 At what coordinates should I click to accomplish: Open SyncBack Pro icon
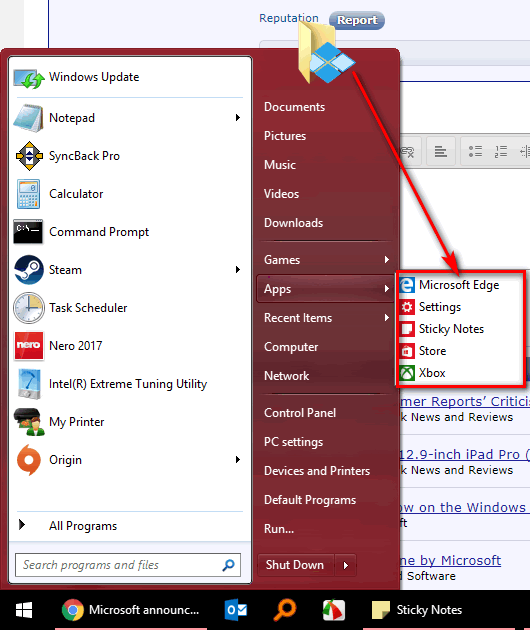pos(29,156)
